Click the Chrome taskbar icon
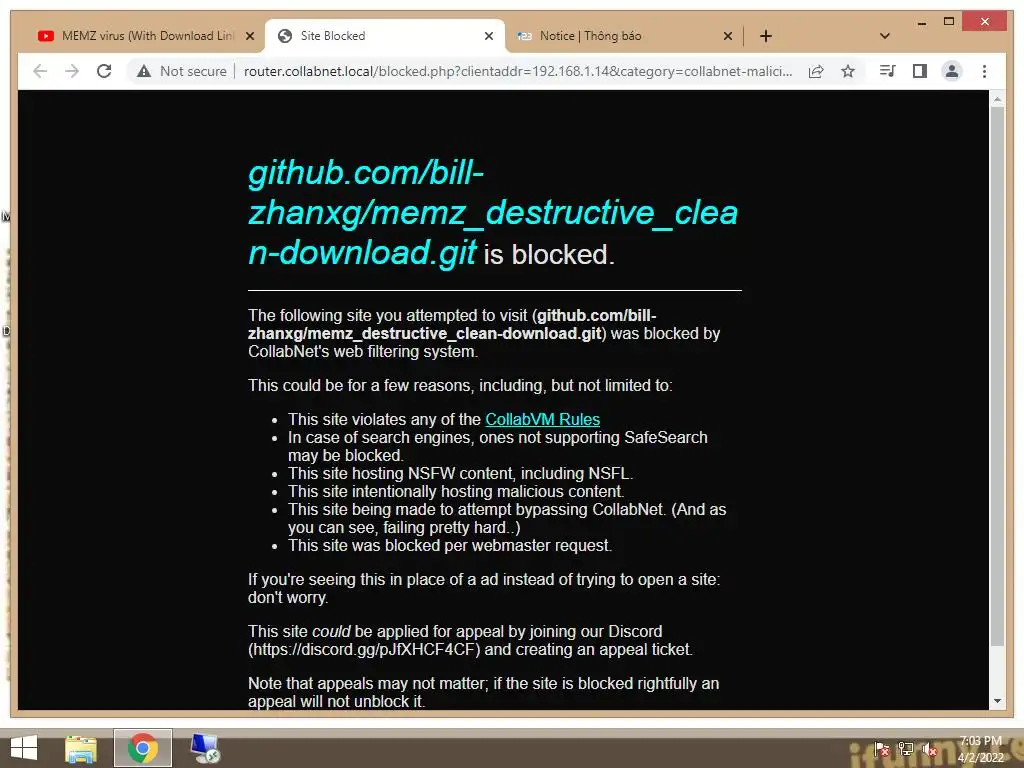Image resolution: width=1024 pixels, height=768 pixels. coord(142,748)
